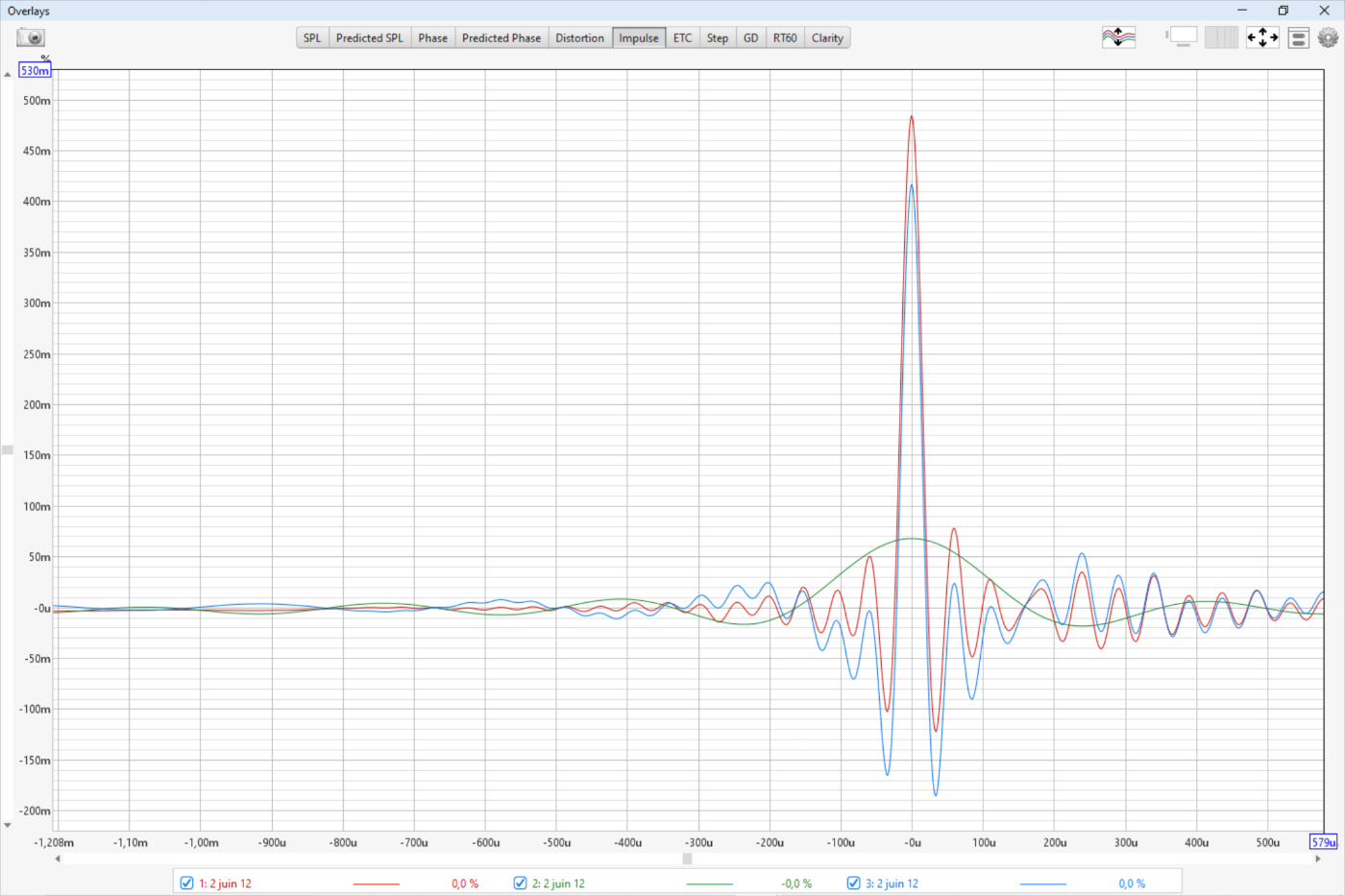Click the 530m top axis limit field
1345x896 pixels.
tap(35, 71)
